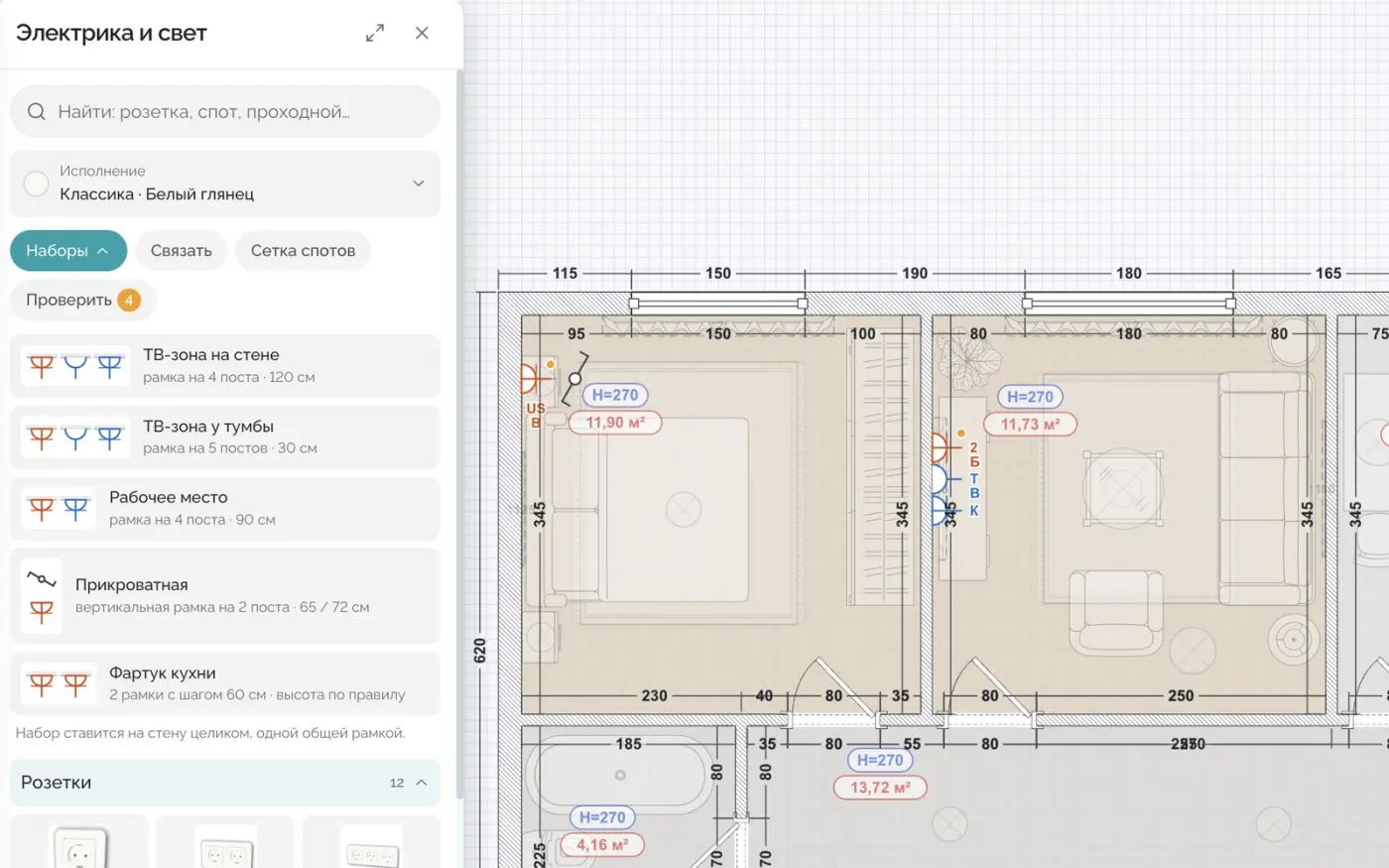
Task: Expand the Электрика и свет panel to full size
Action: click(375, 33)
